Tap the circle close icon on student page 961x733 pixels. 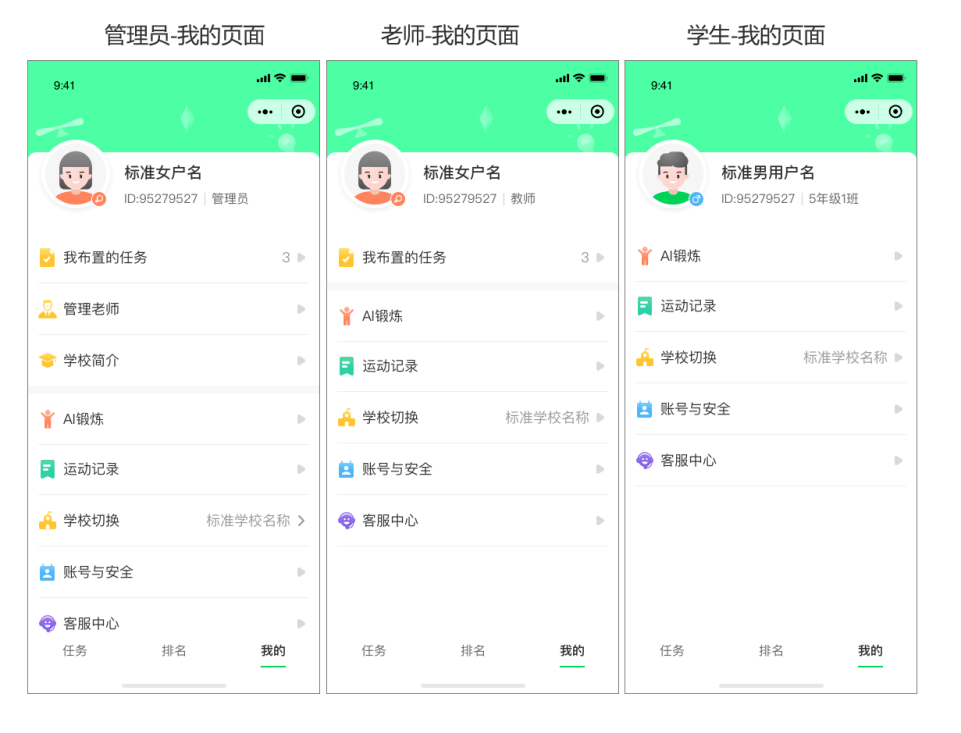[895, 112]
